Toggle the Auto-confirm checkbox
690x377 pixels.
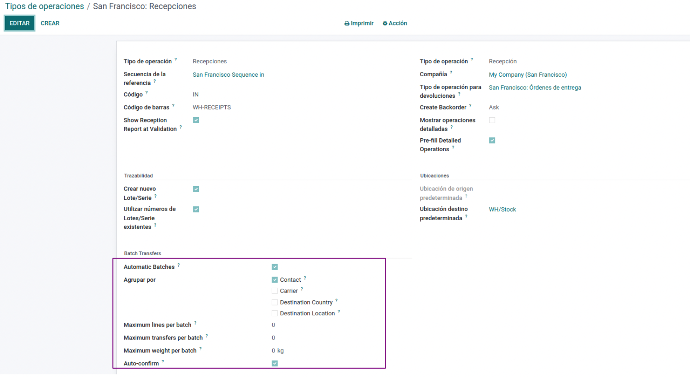tap(275, 363)
